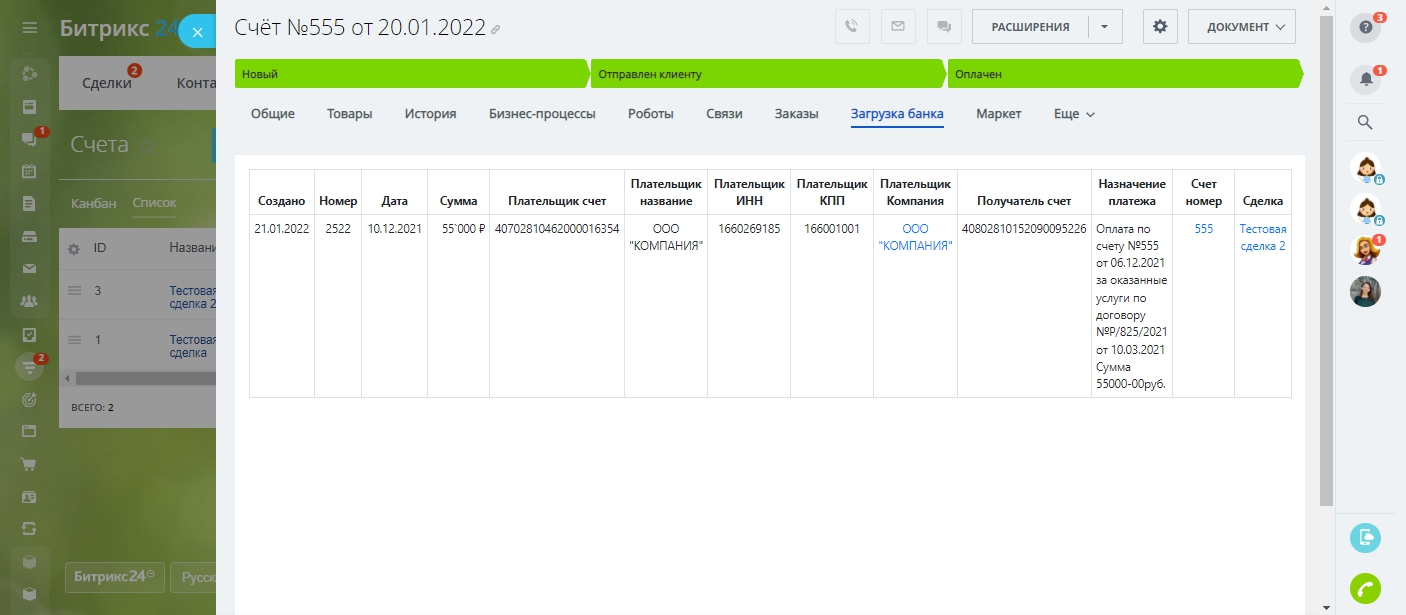Click the green phone call button
Screen dimensions: 1406x615
click(x=1365, y=588)
